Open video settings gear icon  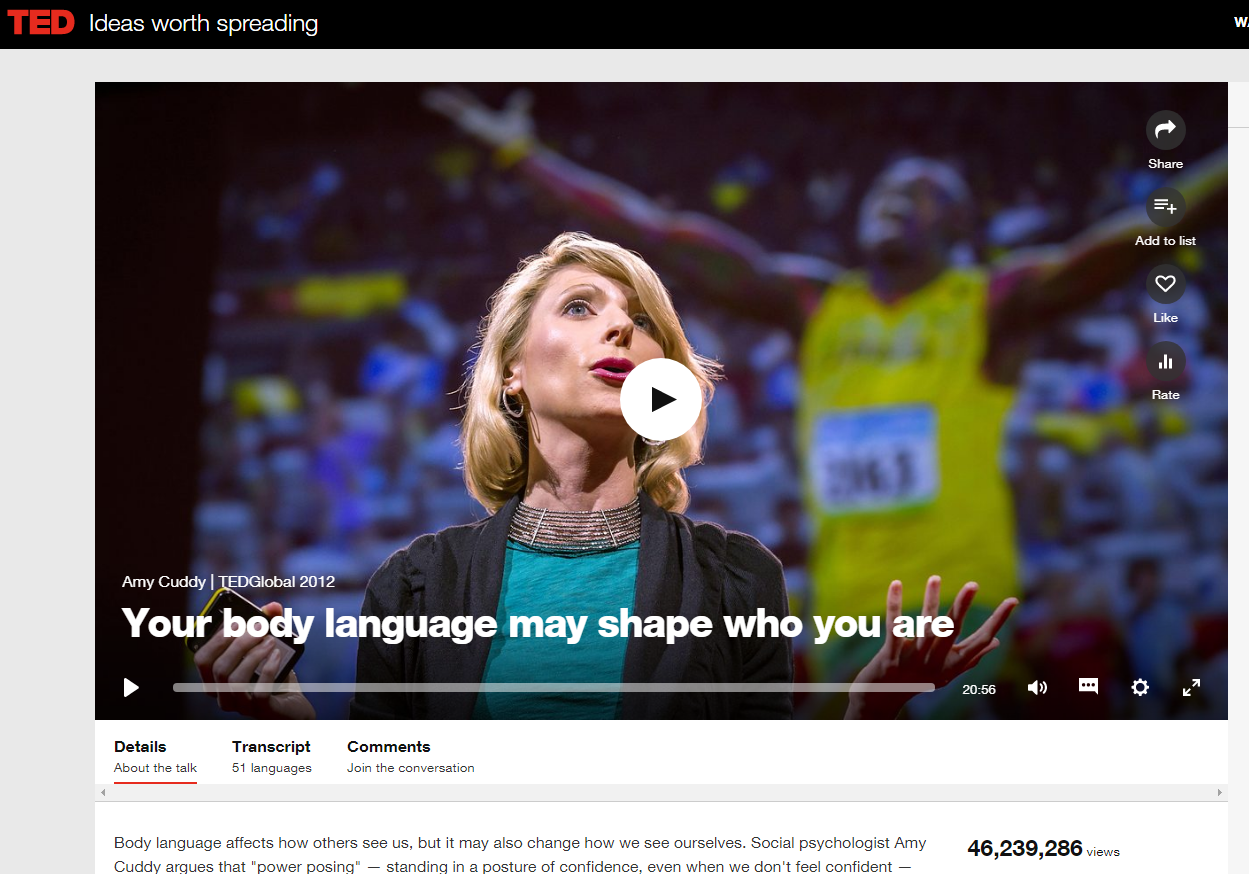point(1140,687)
